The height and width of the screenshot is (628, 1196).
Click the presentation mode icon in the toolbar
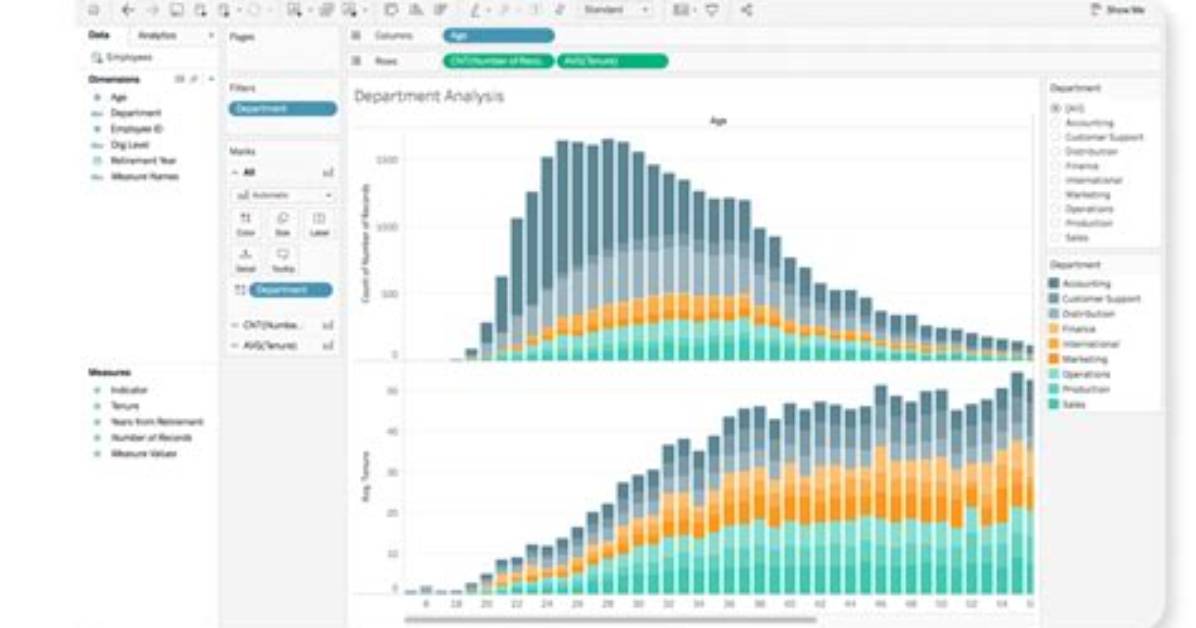(712, 10)
